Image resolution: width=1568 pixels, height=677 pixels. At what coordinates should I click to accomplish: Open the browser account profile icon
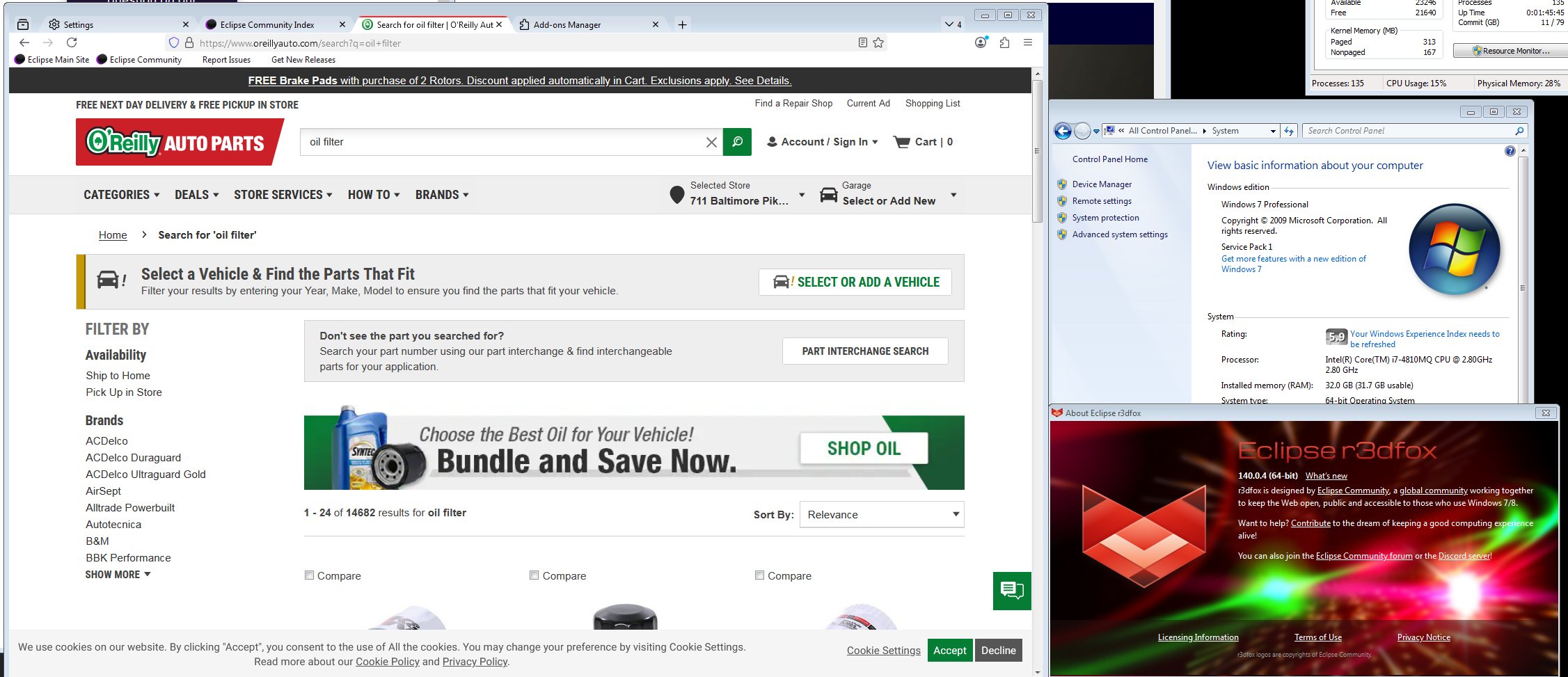coord(981,42)
